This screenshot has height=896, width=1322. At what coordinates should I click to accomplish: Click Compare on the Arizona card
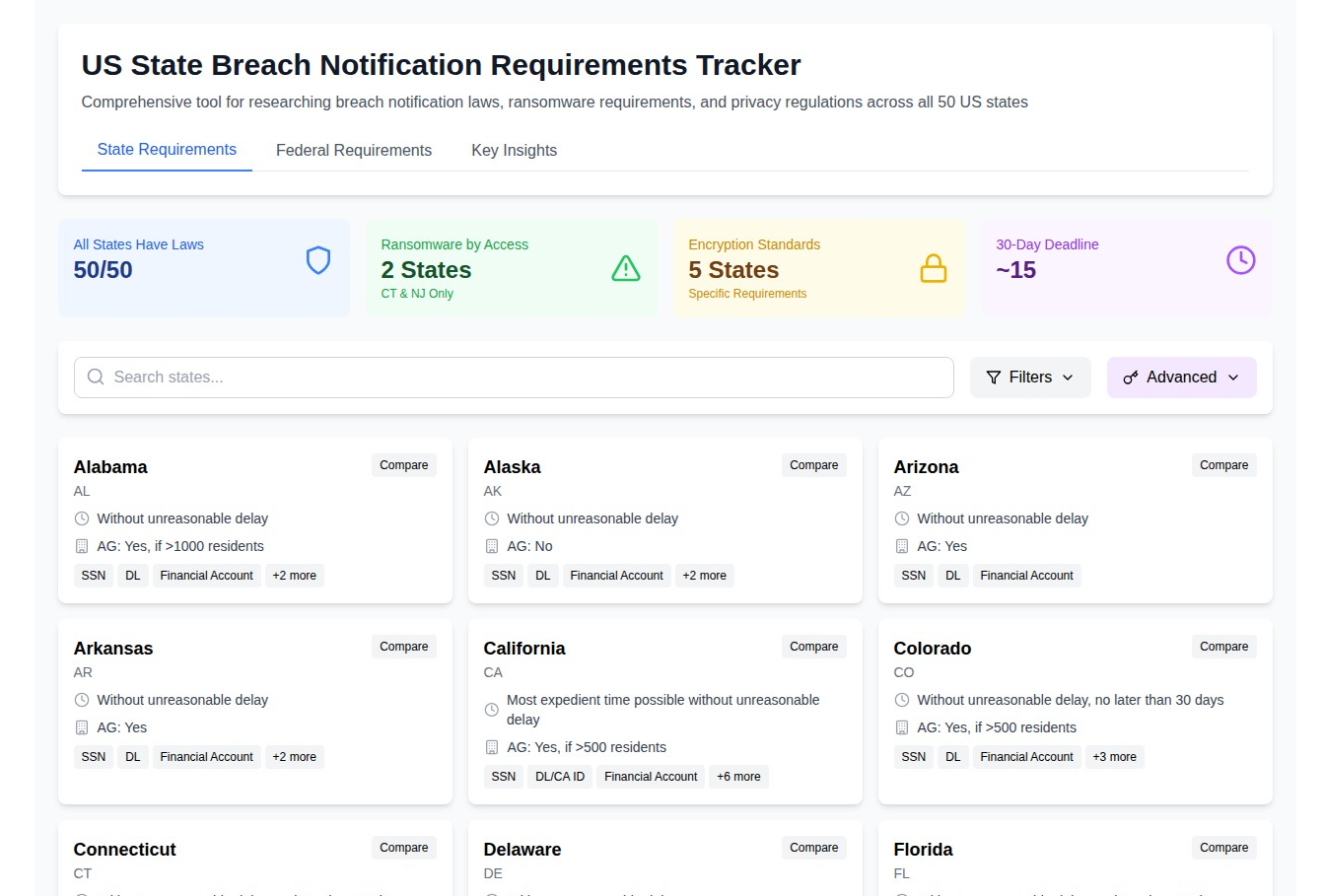coord(1223,464)
